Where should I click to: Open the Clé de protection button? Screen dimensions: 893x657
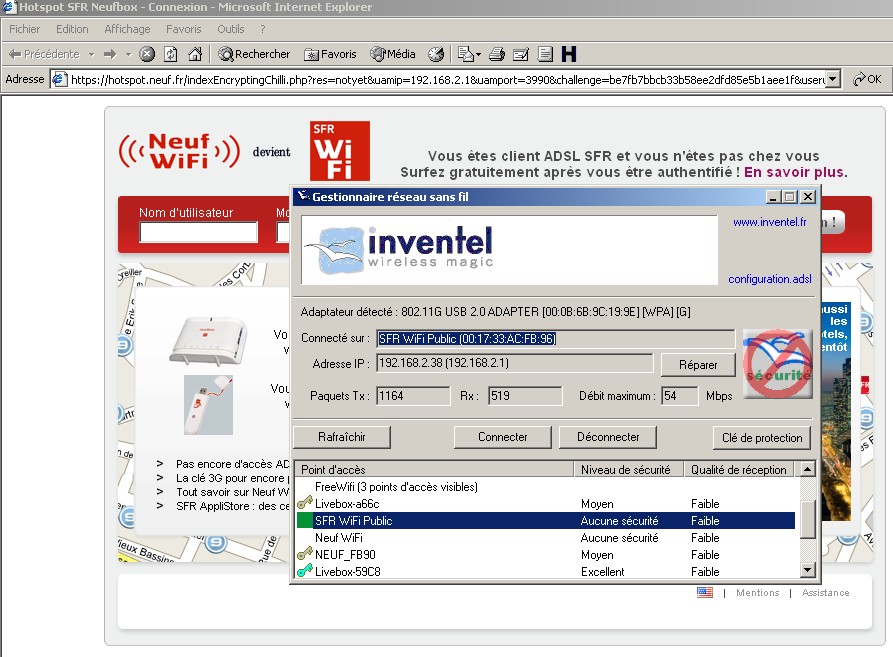coord(762,438)
